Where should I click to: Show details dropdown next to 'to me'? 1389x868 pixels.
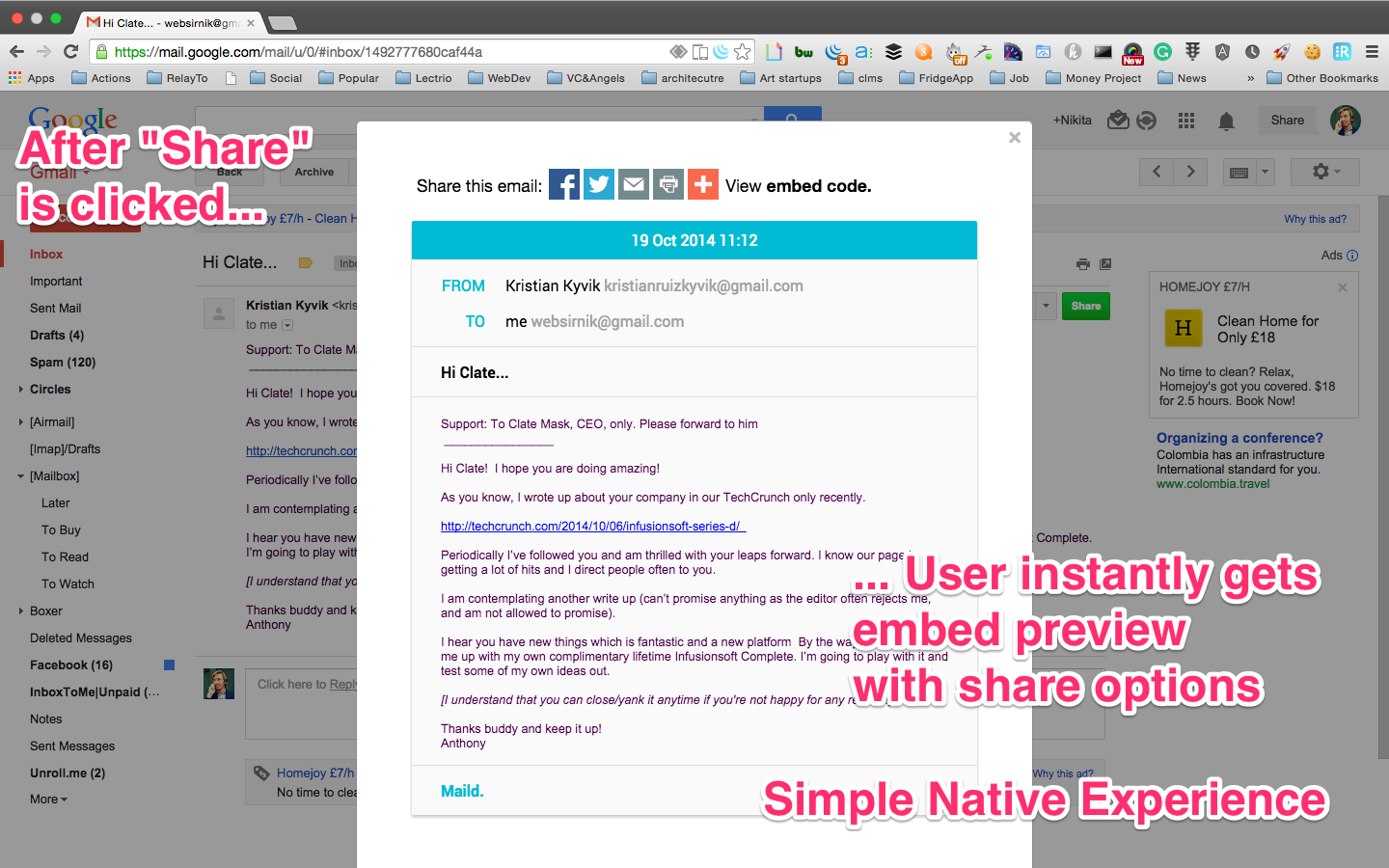click(287, 326)
